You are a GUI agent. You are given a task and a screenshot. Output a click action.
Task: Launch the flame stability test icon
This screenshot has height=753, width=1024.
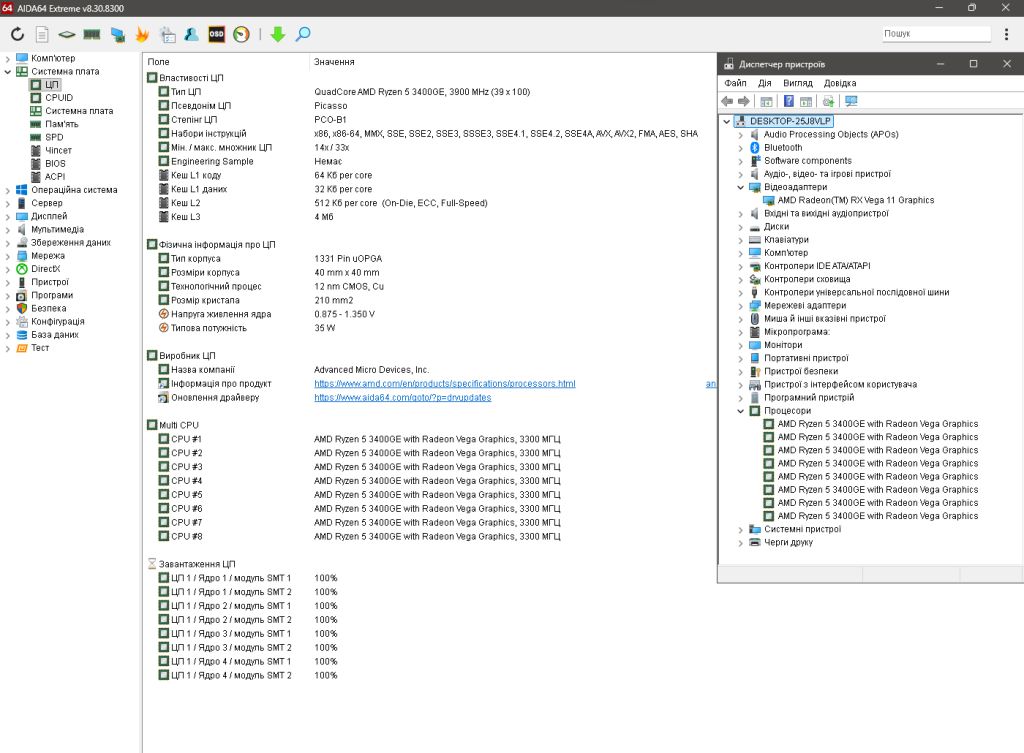pyautogui.click(x=142, y=34)
